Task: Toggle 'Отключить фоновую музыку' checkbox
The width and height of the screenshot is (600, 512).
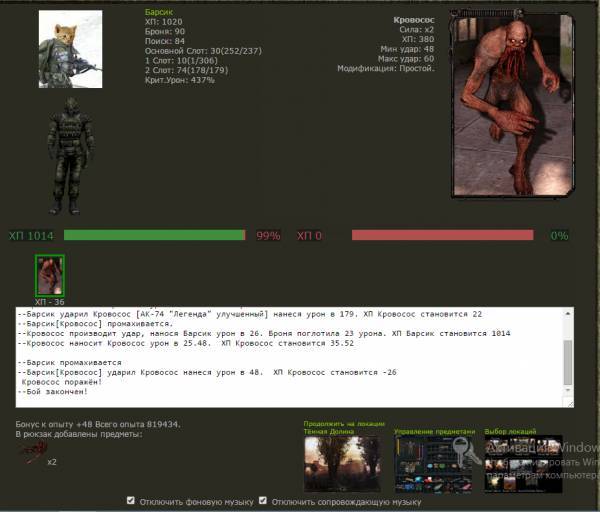Action: [x=132, y=501]
